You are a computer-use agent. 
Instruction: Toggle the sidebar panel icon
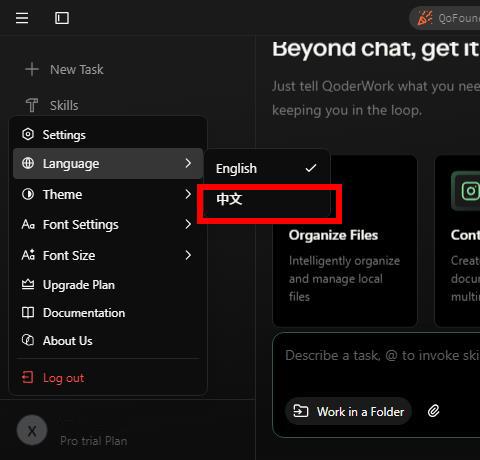[x=62, y=18]
